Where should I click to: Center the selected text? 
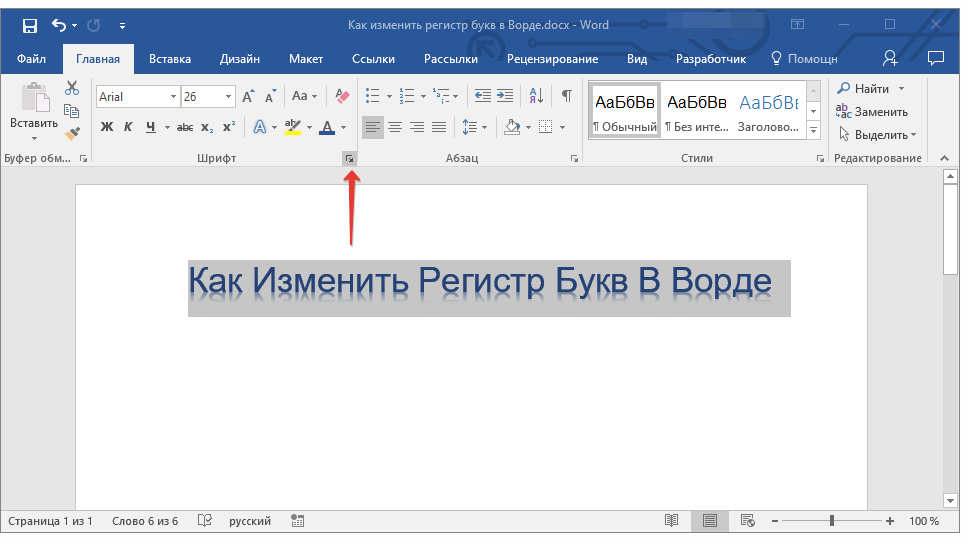(x=395, y=127)
